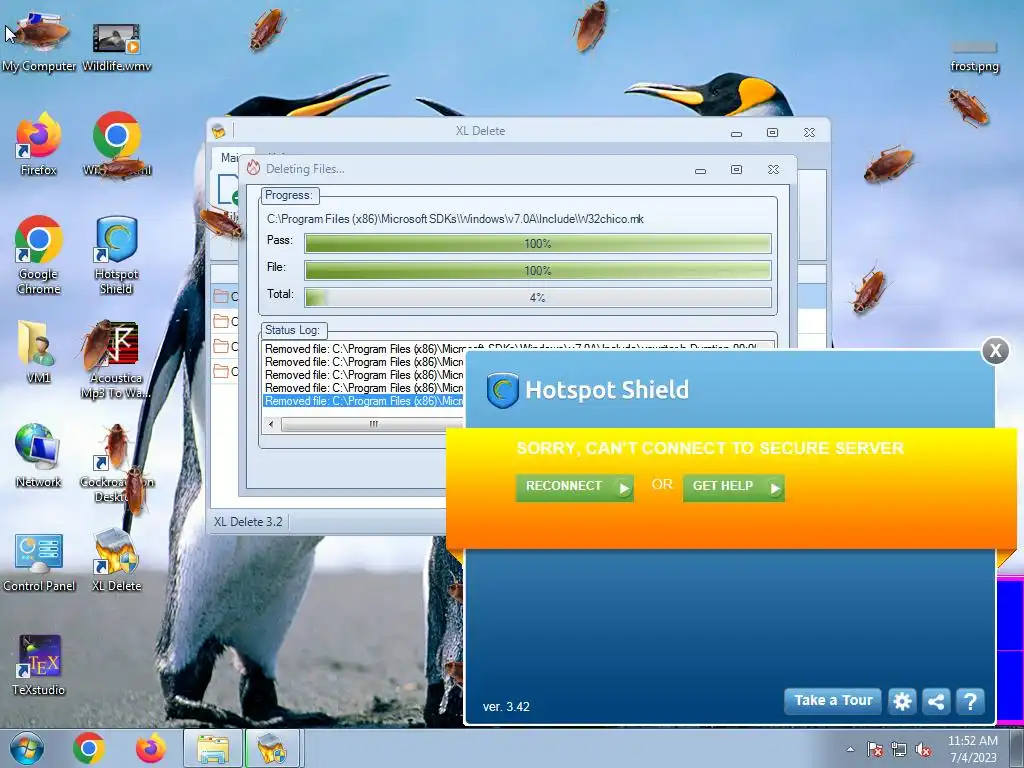This screenshot has height=768, width=1024.
Task: Click Status Log scrollbar left arrow
Action: point(272,424)
